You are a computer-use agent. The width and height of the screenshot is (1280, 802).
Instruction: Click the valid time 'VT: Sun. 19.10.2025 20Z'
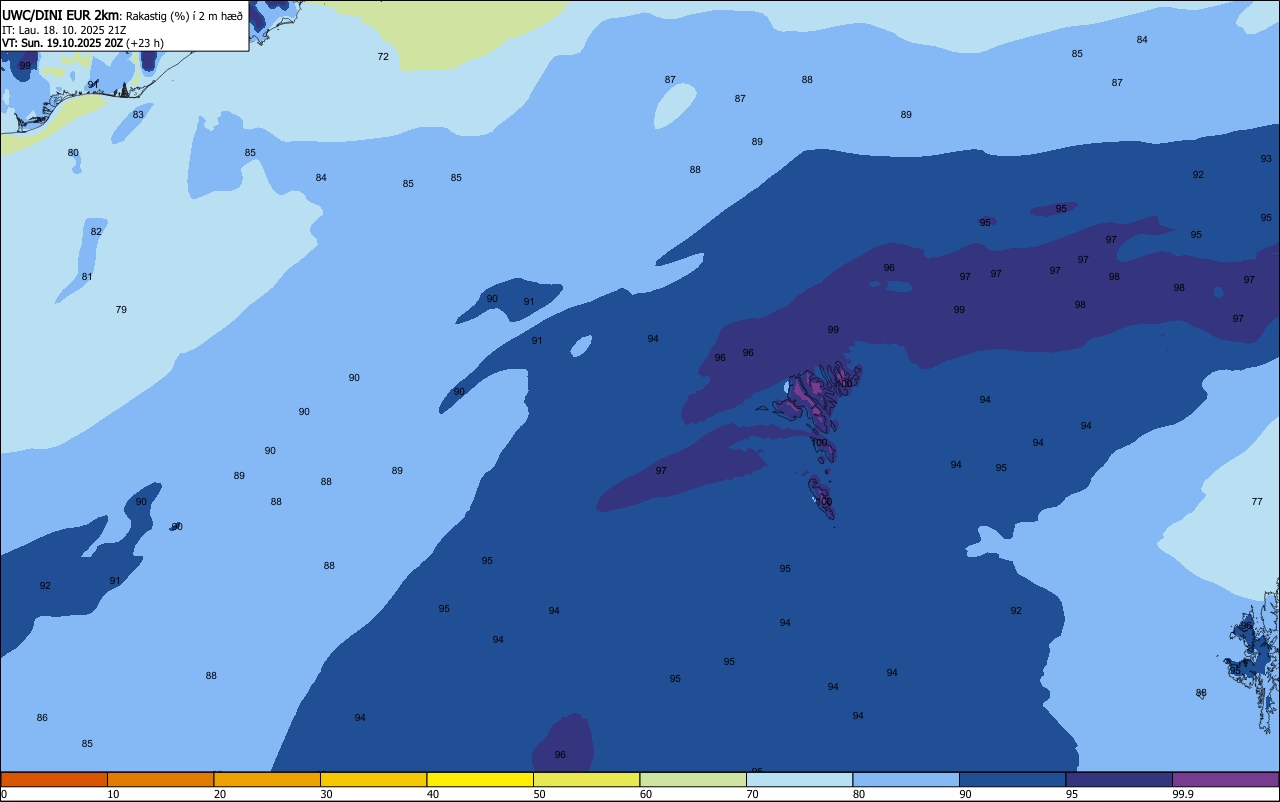(62, 43)
